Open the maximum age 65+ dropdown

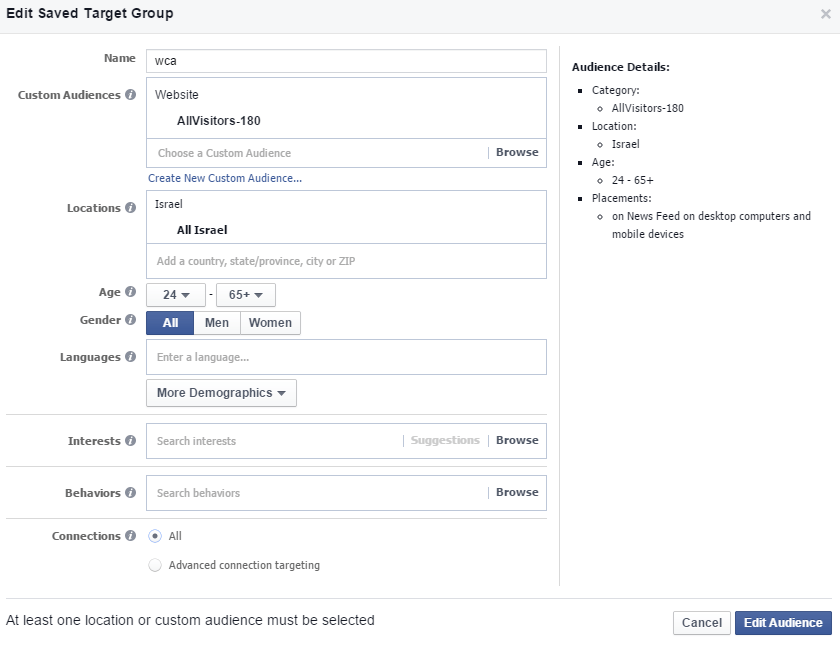click(x=245, y=295)
